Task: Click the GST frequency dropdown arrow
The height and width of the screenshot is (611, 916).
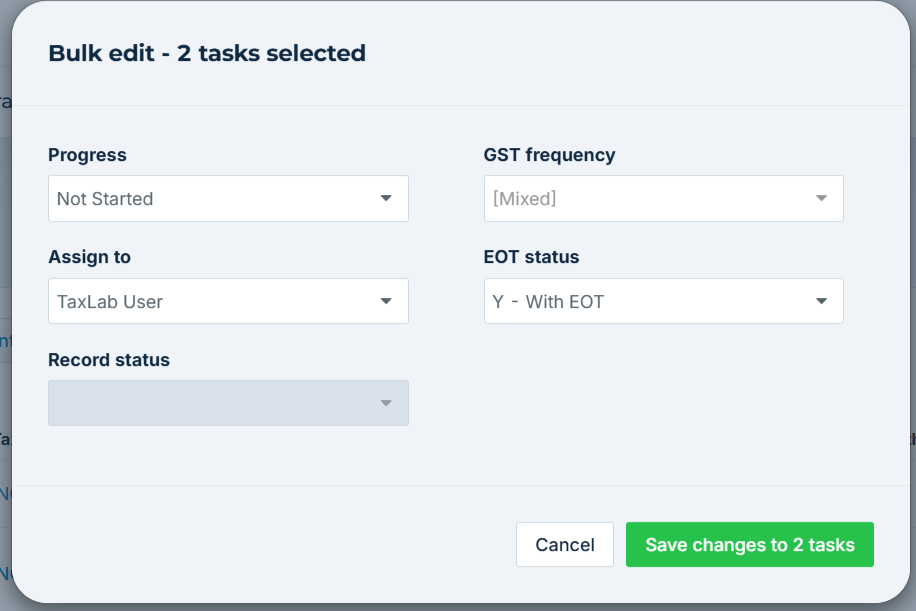Action: tap(821, 199)
